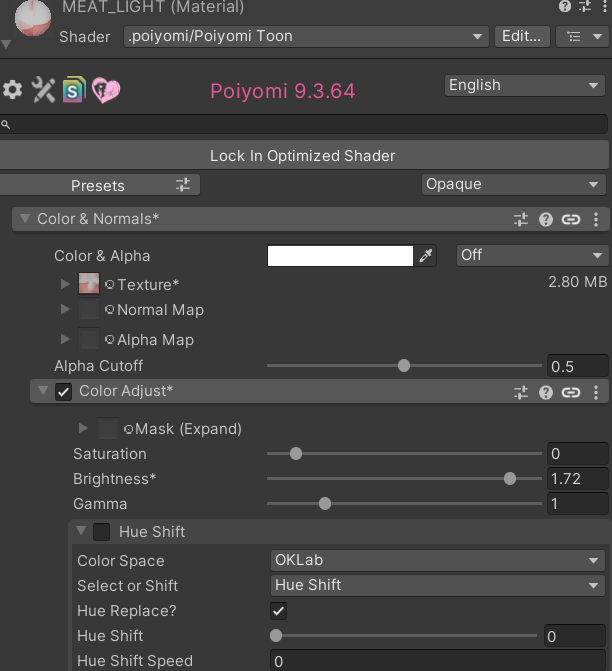Viewport: 612px width, 671px height.
Task: Open Color Adjust help question mark
Action: (546, 392)
